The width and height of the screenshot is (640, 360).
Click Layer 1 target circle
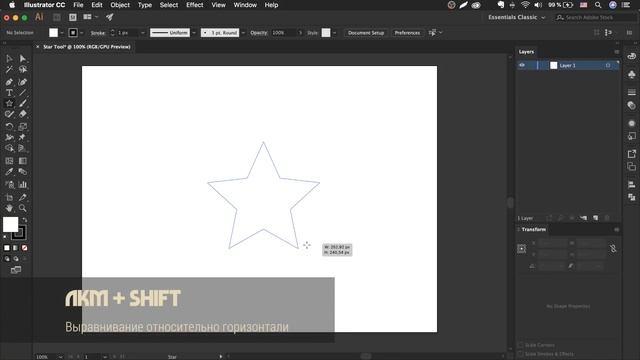608,65
